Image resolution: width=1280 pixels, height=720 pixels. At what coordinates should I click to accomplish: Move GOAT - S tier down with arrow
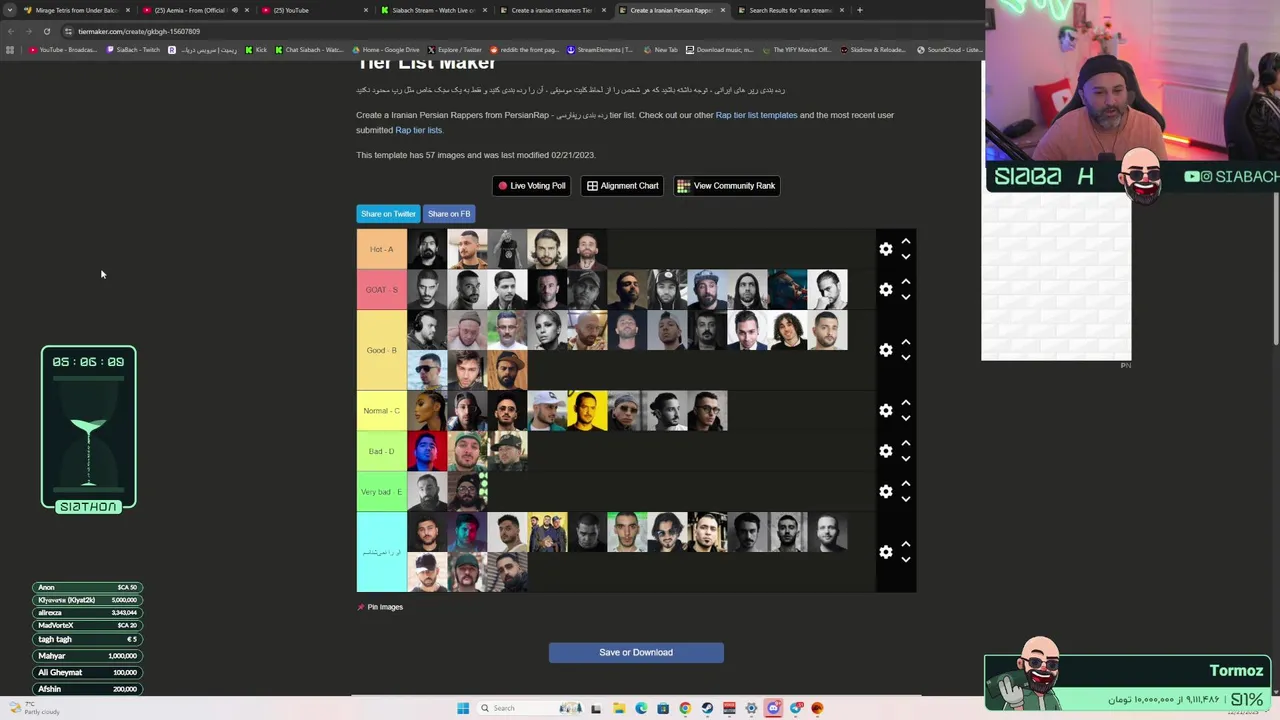pos(906,297)
